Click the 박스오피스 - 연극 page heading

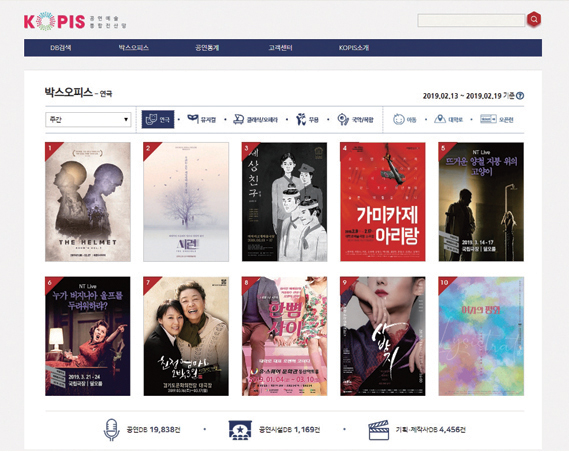tap(78, 93)
